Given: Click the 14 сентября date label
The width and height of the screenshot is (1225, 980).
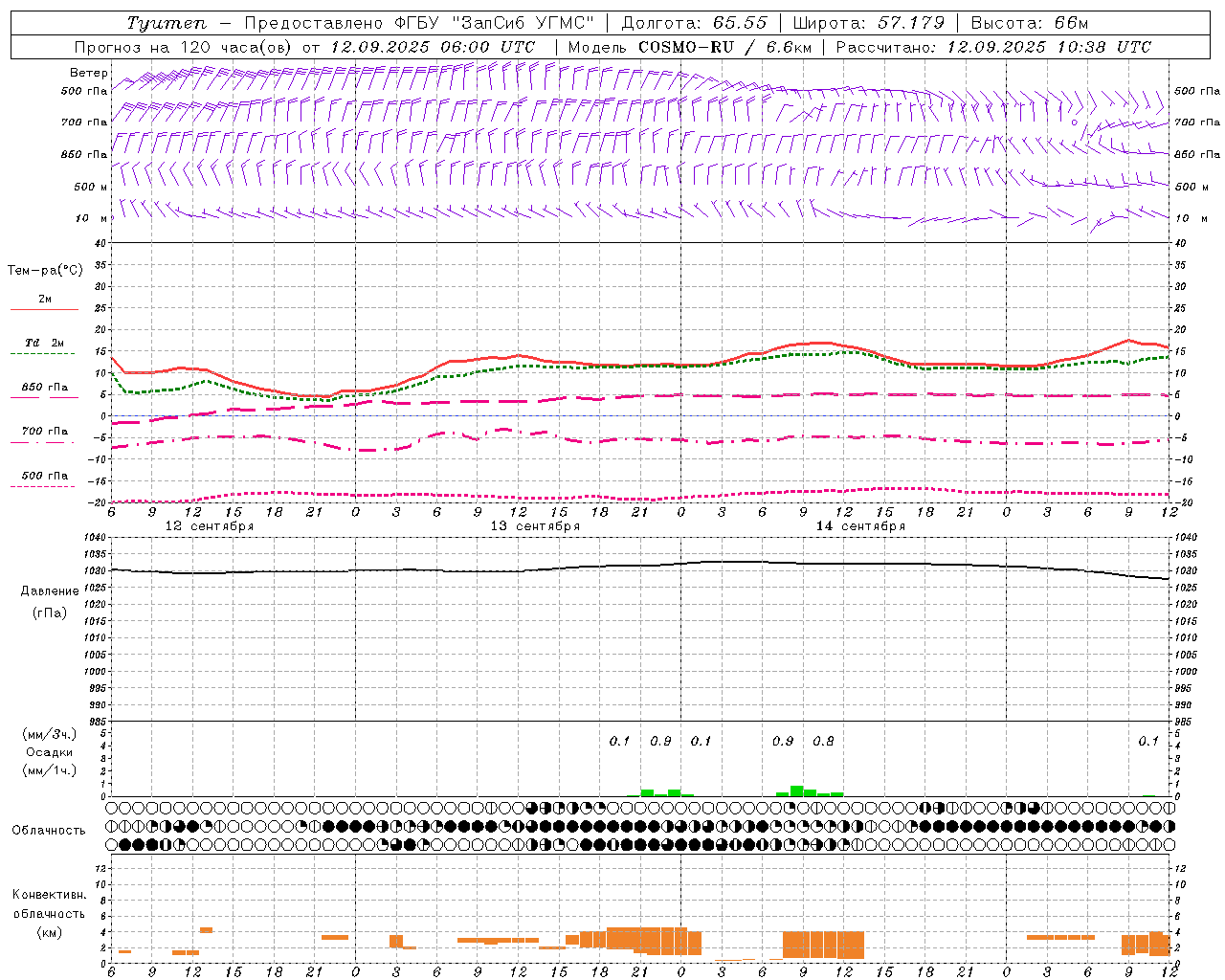Looking at the screenshot, I should click(x=860, y=526).
